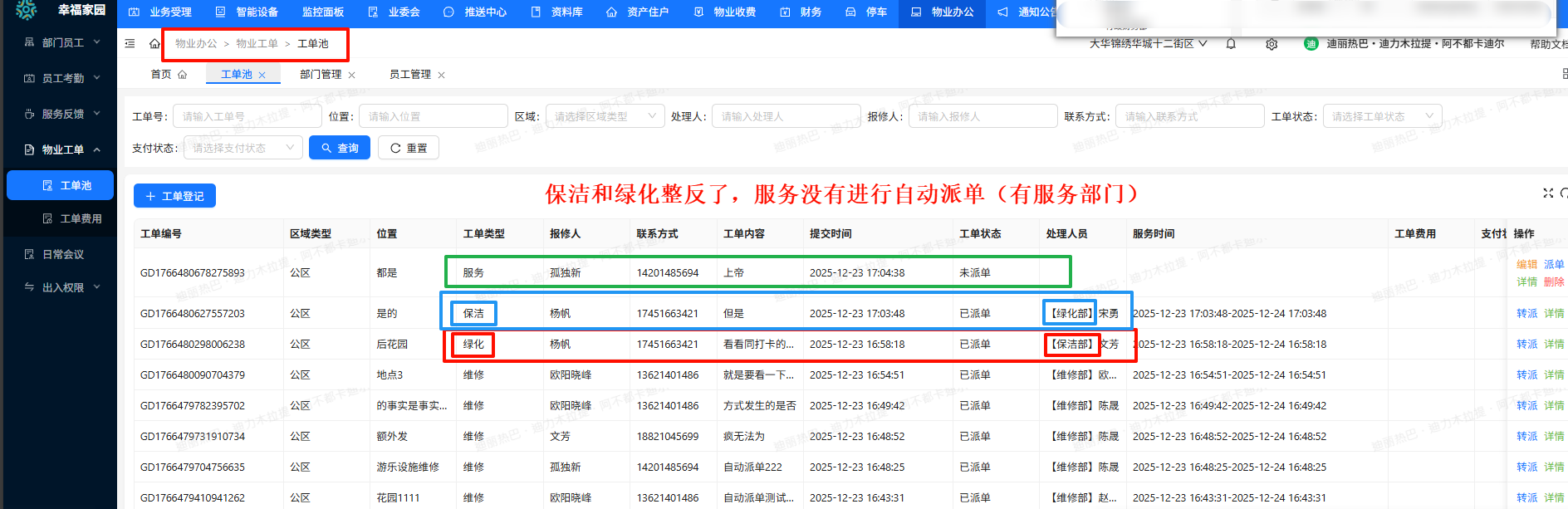
Task: Click the 工单登记 button
Action: (174, 196)
